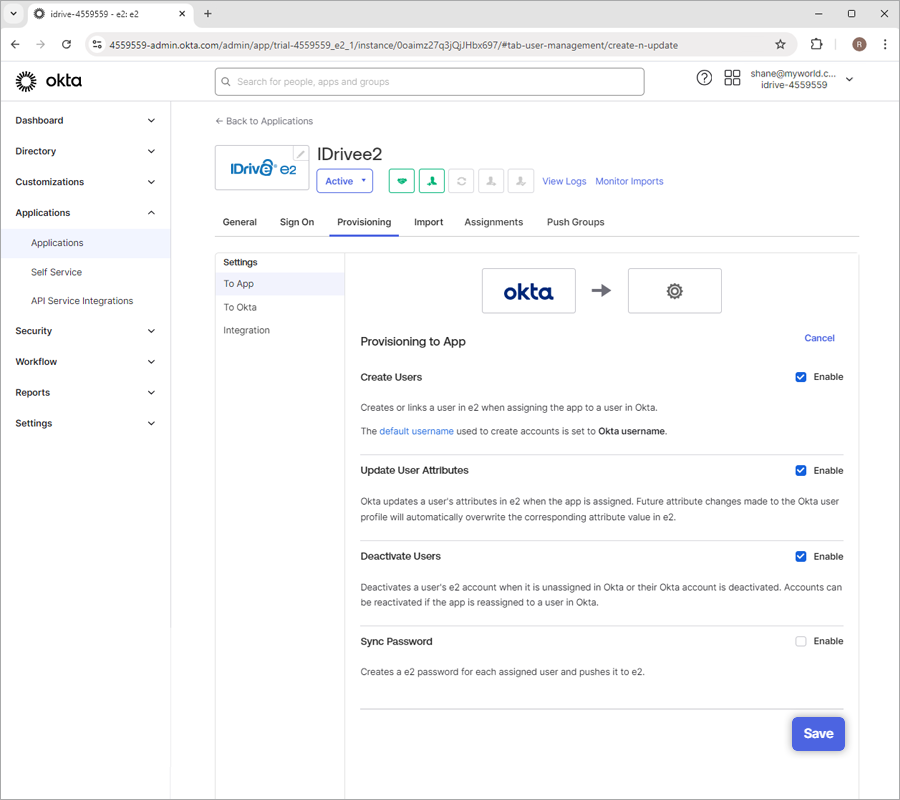Click the handshake status icon
The width and height of the screenshot is (900, 800).
[x=402, y=181]
